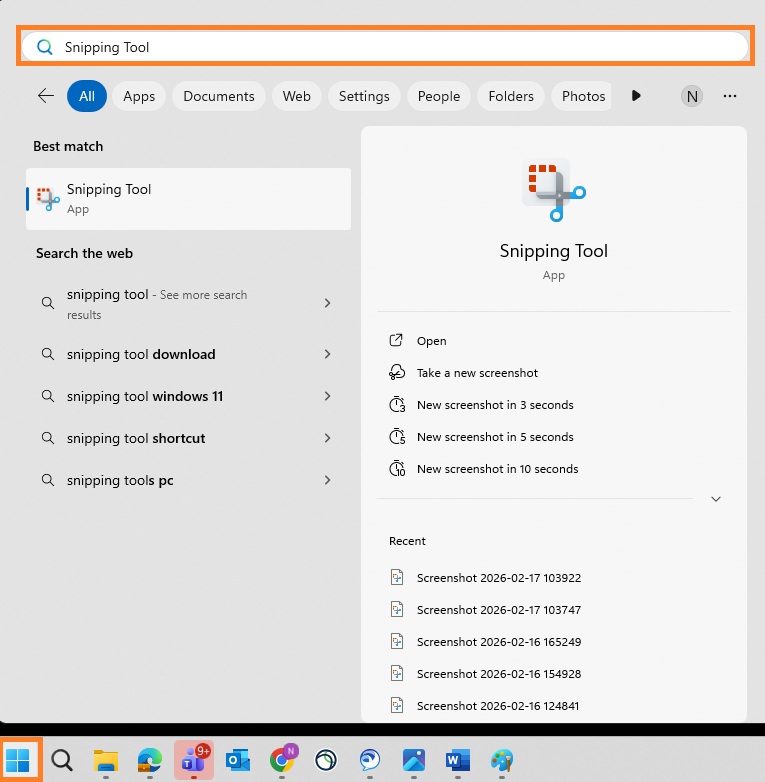This screenshot has height=782, width=765.
Task: Switch to the Apps filter tab
Action: coord(139,96)
